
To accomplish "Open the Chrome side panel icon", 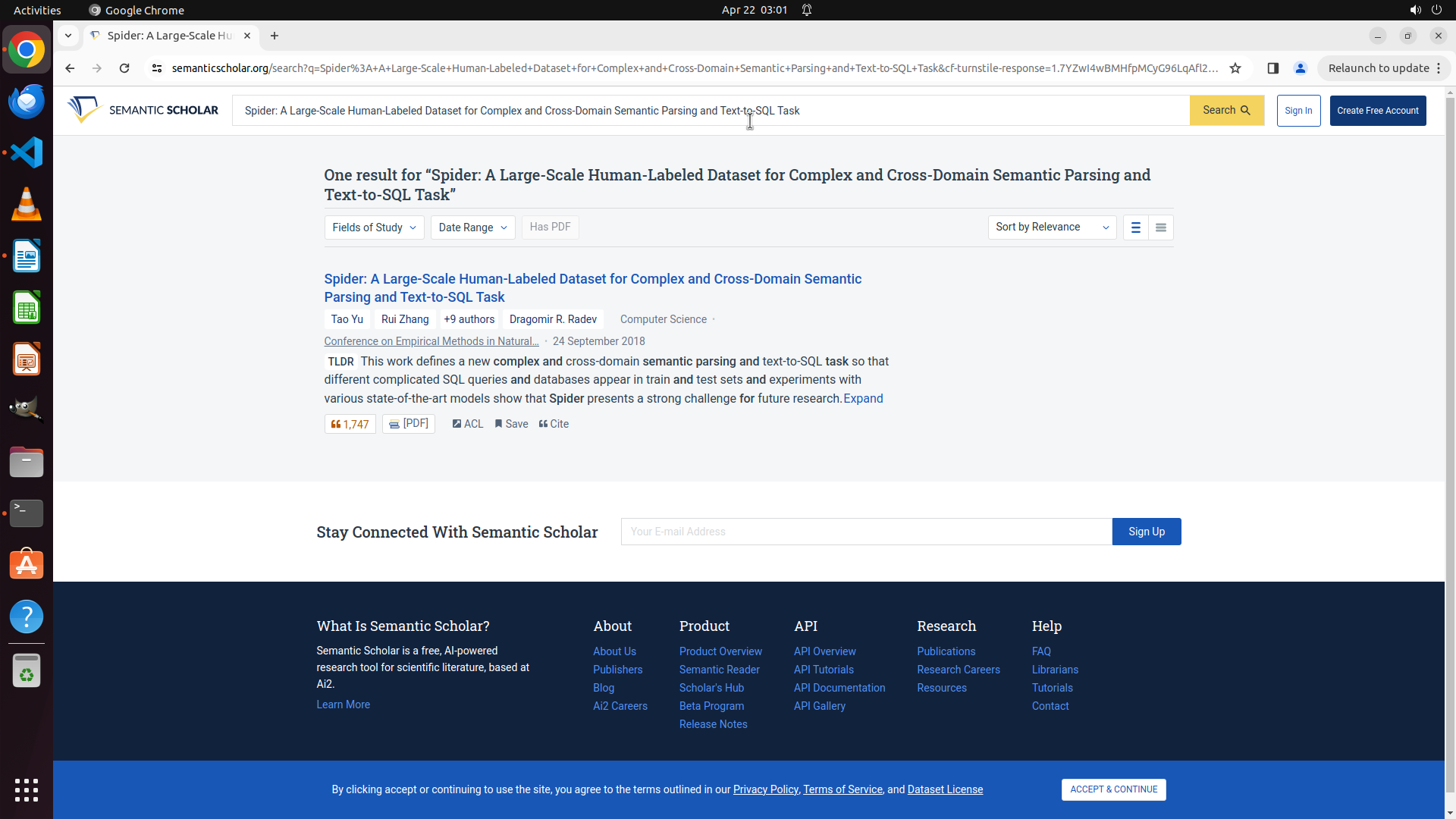I will point(1273,68).
